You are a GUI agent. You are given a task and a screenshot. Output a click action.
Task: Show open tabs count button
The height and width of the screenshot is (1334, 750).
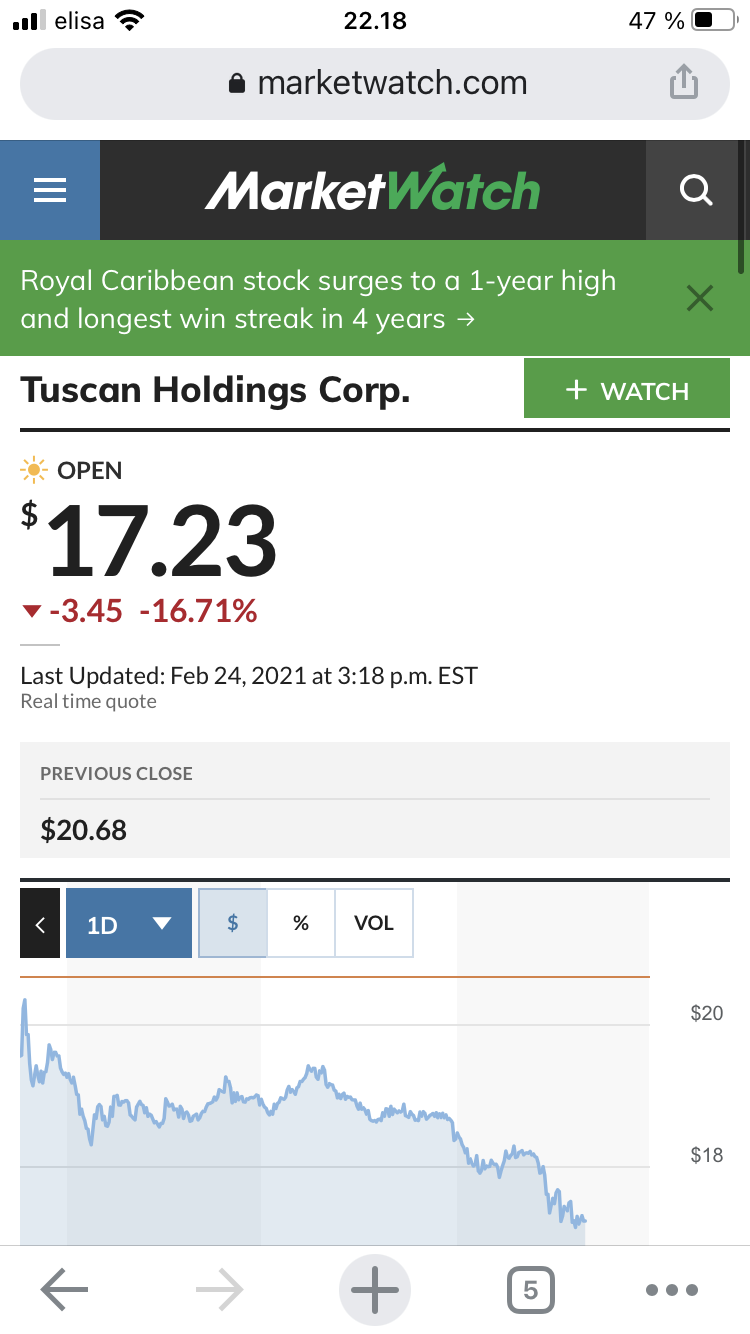pos(530,1290)
